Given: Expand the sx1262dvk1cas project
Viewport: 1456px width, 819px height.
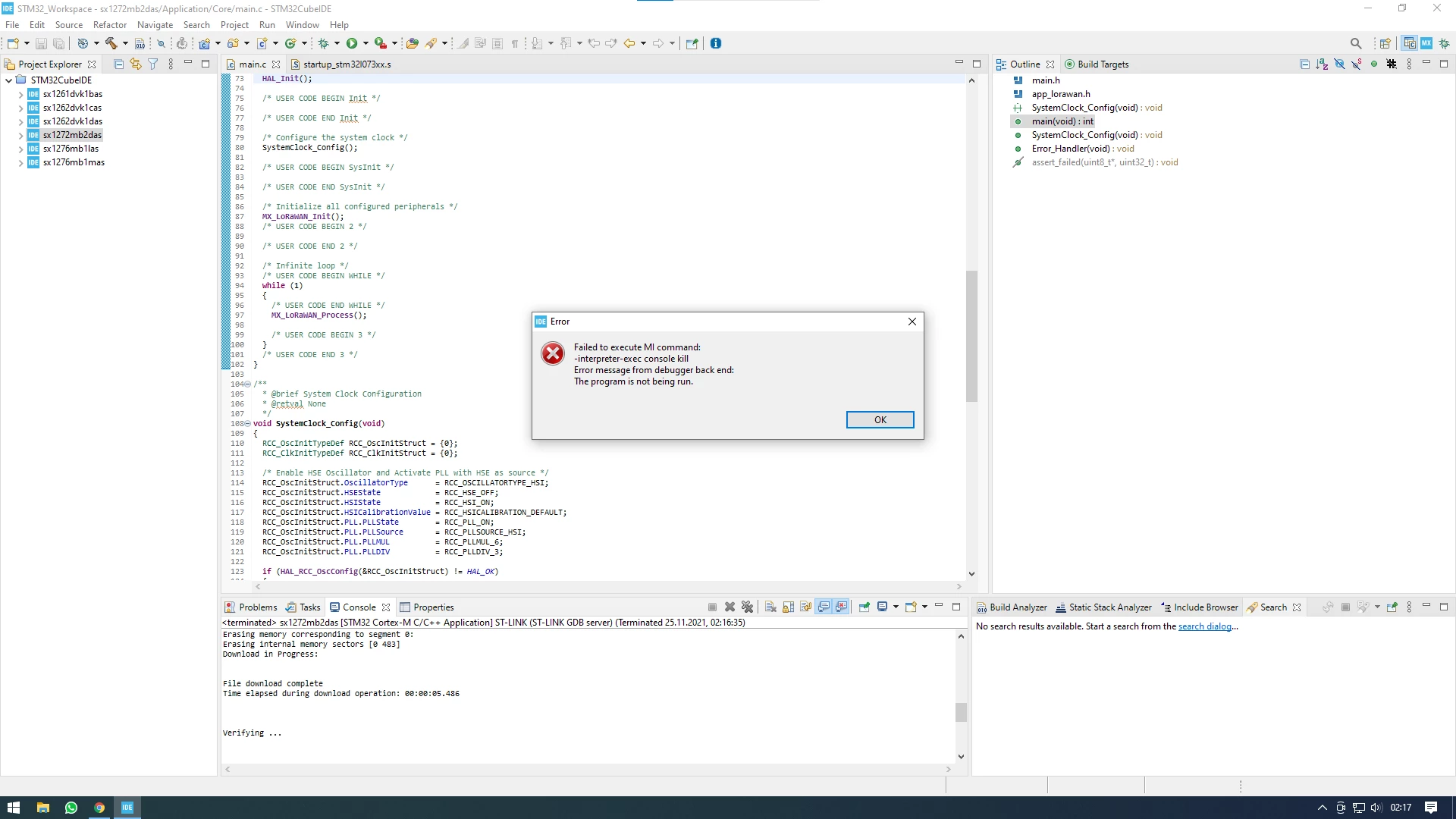Looking at the screenshot, I should (20, 108).
